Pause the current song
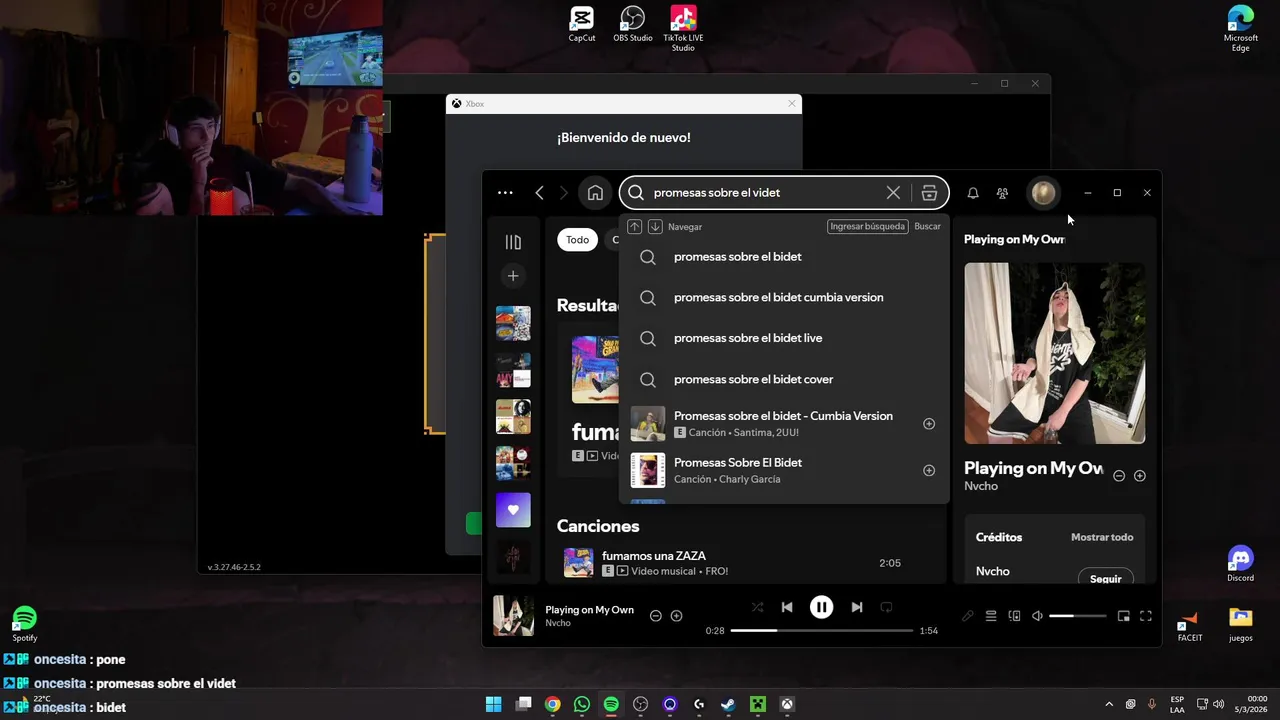The image size is (1280, 720). click(x=821, y=607)
